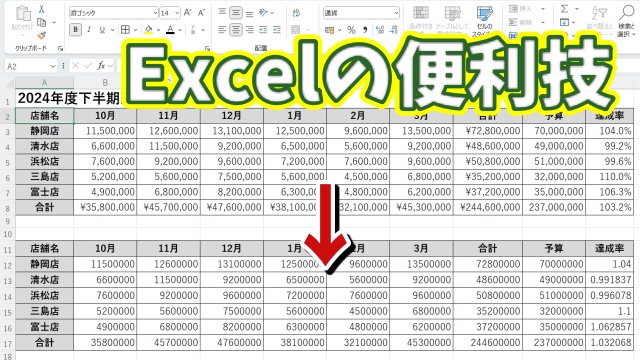The height and width of the screenshot is (360, 640).
Task: Decrease font size with smaller A icon
Action: tap(201, 13)
